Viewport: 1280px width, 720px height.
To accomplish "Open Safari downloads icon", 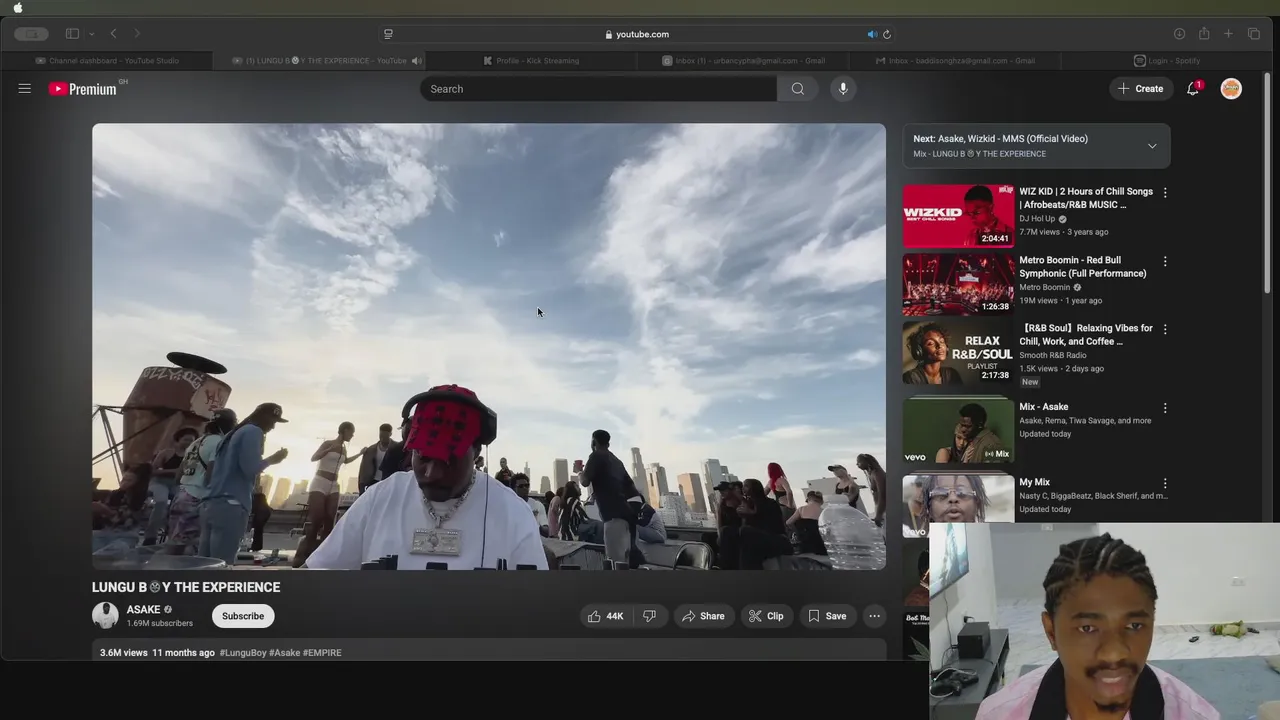I will [x=1180, y=34].
